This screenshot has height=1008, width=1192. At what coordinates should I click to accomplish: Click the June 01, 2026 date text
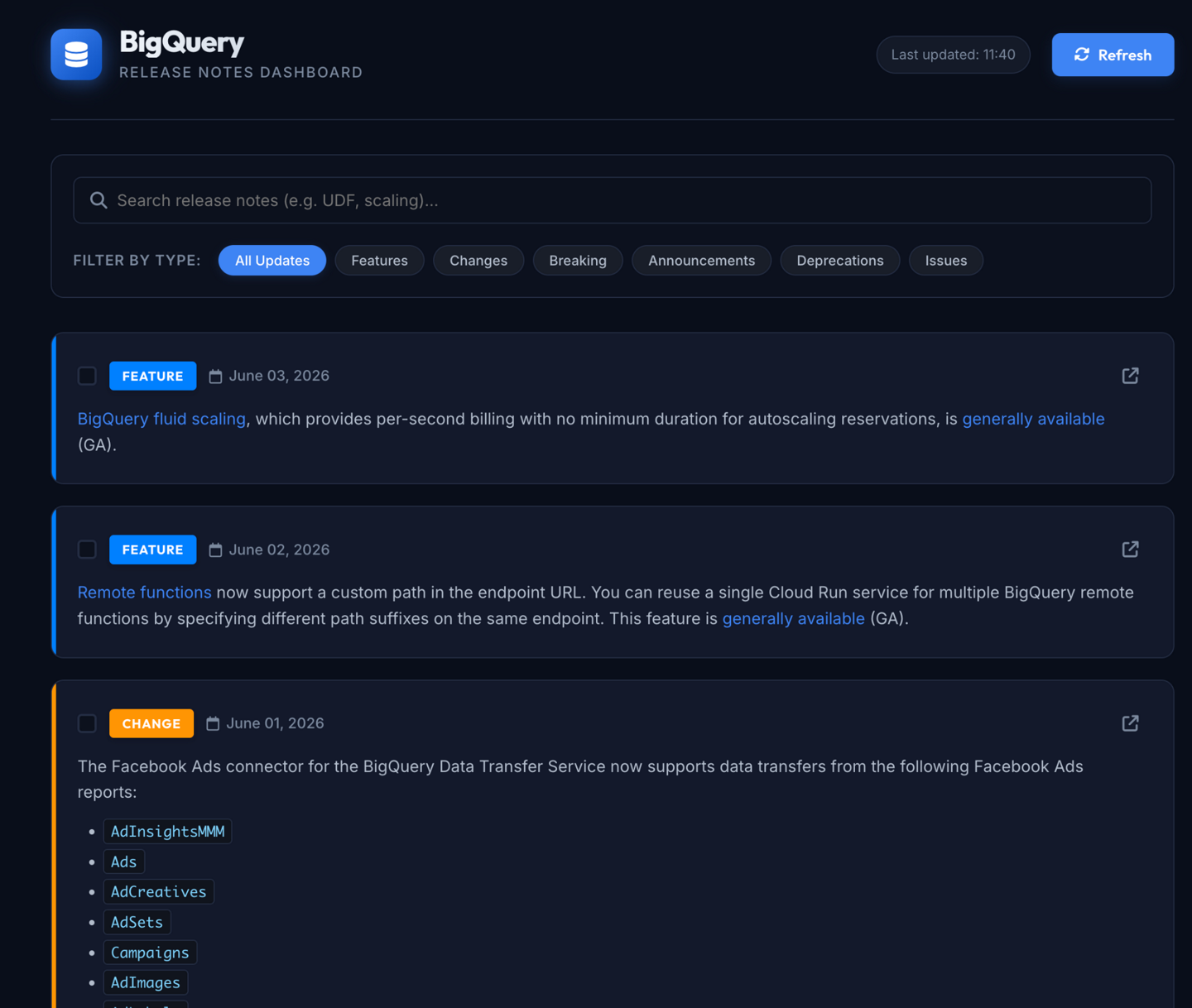tap(275, 723)
